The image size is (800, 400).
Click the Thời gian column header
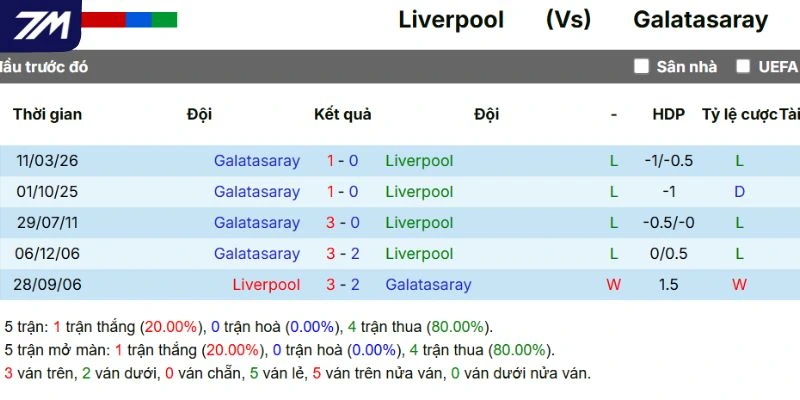coord(47,114)
